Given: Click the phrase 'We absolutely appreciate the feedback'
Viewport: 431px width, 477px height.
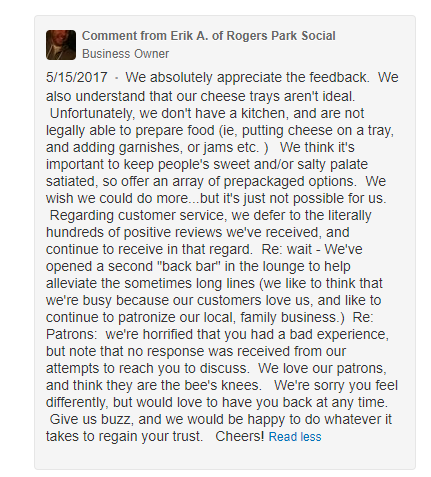Looking at the screenshot, I should [247, 78].
